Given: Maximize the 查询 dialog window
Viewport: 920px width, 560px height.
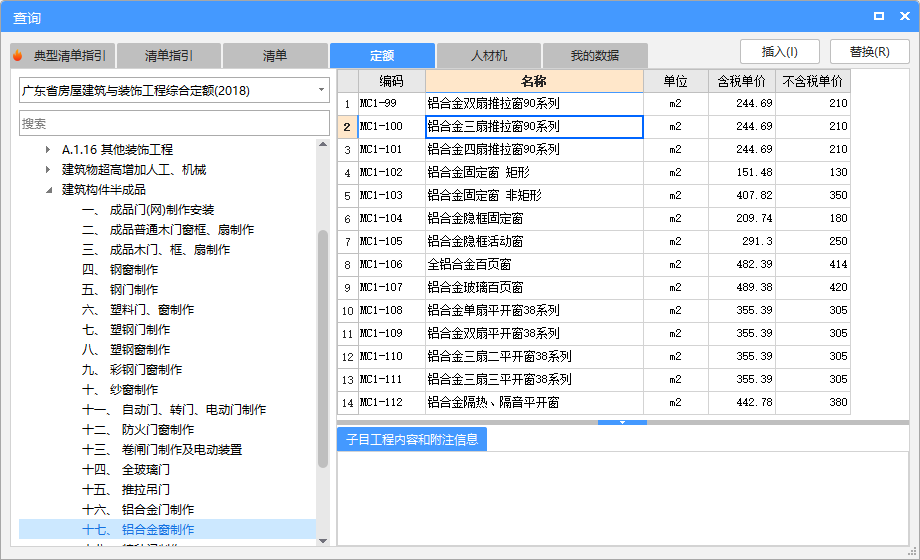Looking at the screenshot, I should tap(879, 16).
